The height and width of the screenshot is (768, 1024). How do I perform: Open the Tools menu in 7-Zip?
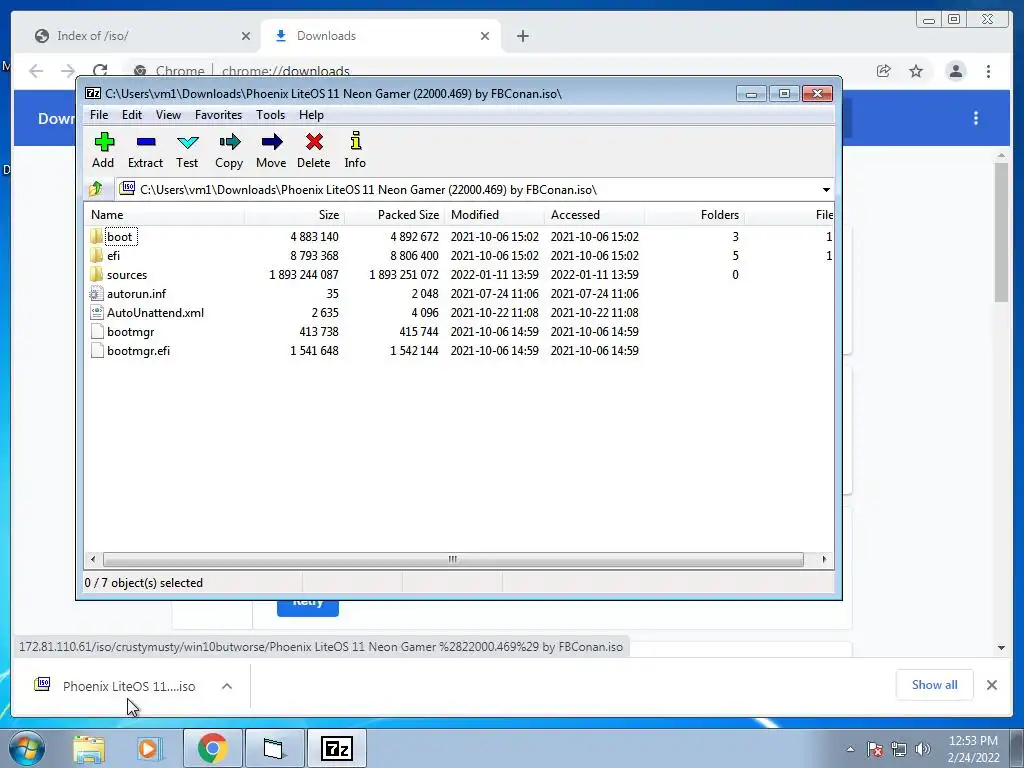point(270,115)
